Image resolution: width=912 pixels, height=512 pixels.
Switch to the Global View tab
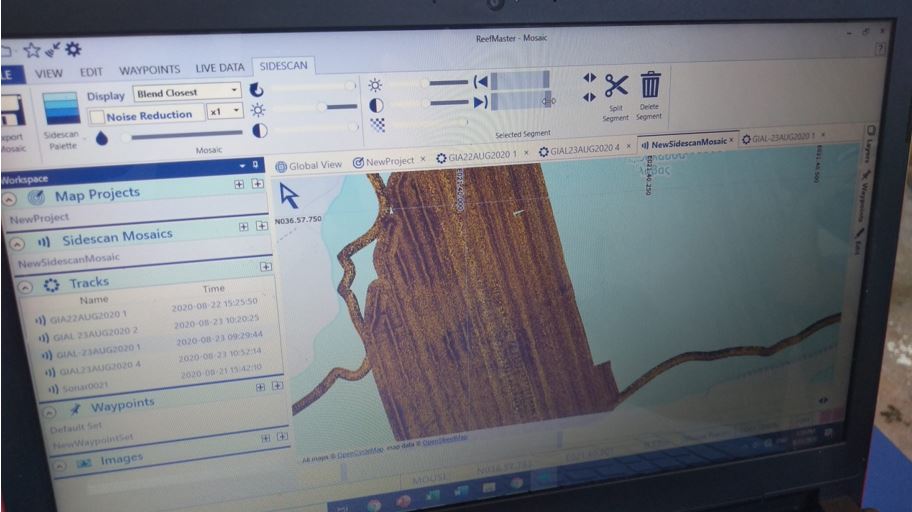308,165
